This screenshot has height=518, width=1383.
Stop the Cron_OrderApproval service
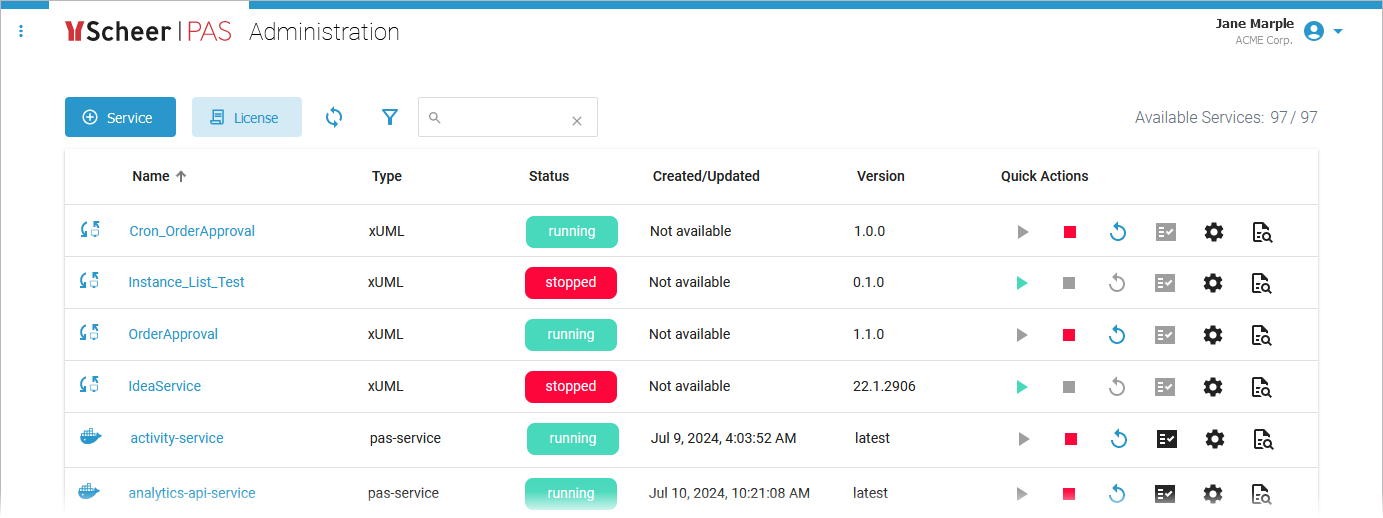pos(1069,232)
